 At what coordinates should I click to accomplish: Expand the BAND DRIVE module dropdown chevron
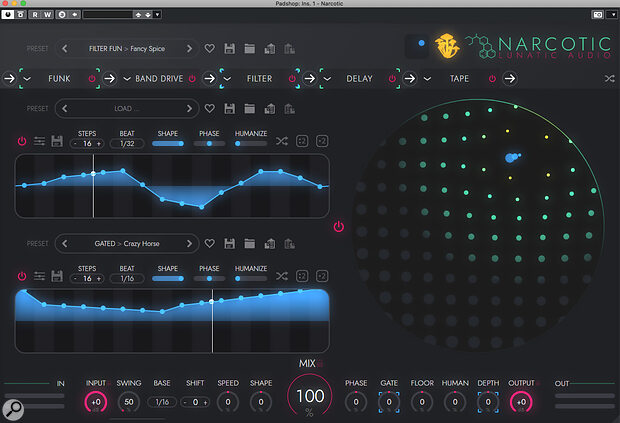(127, 79)
